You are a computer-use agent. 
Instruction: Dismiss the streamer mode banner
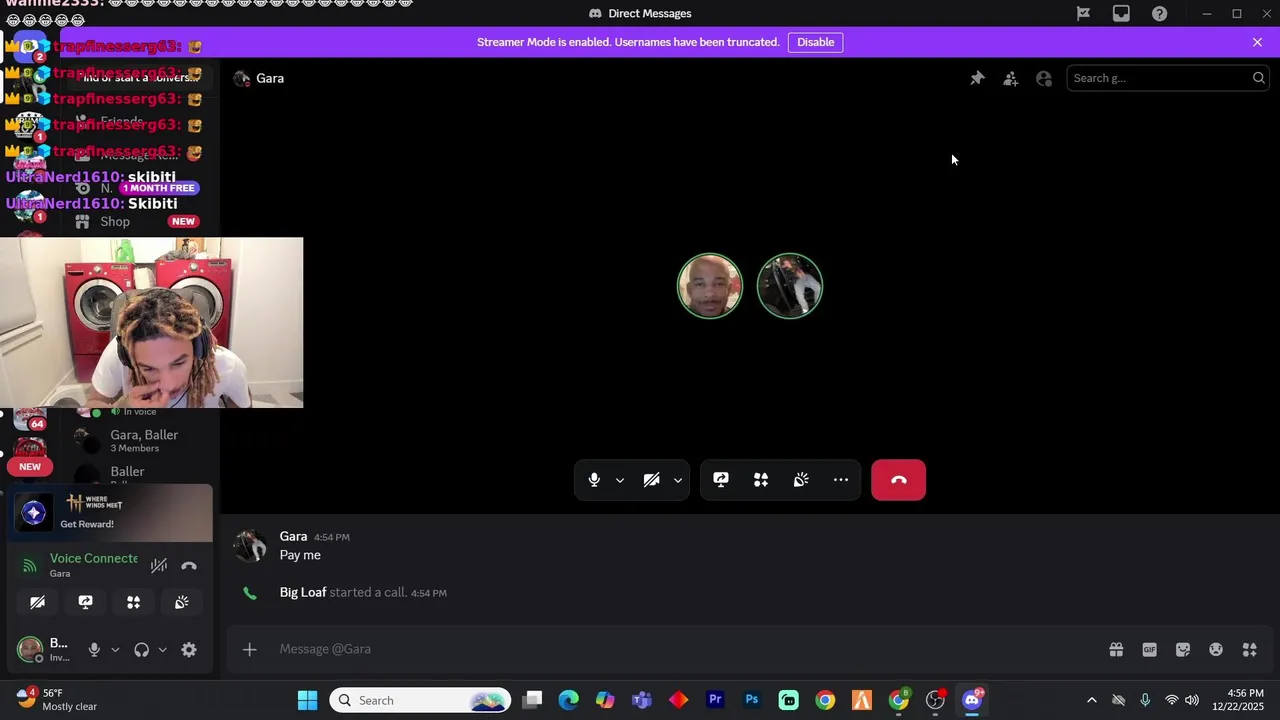1257,42
